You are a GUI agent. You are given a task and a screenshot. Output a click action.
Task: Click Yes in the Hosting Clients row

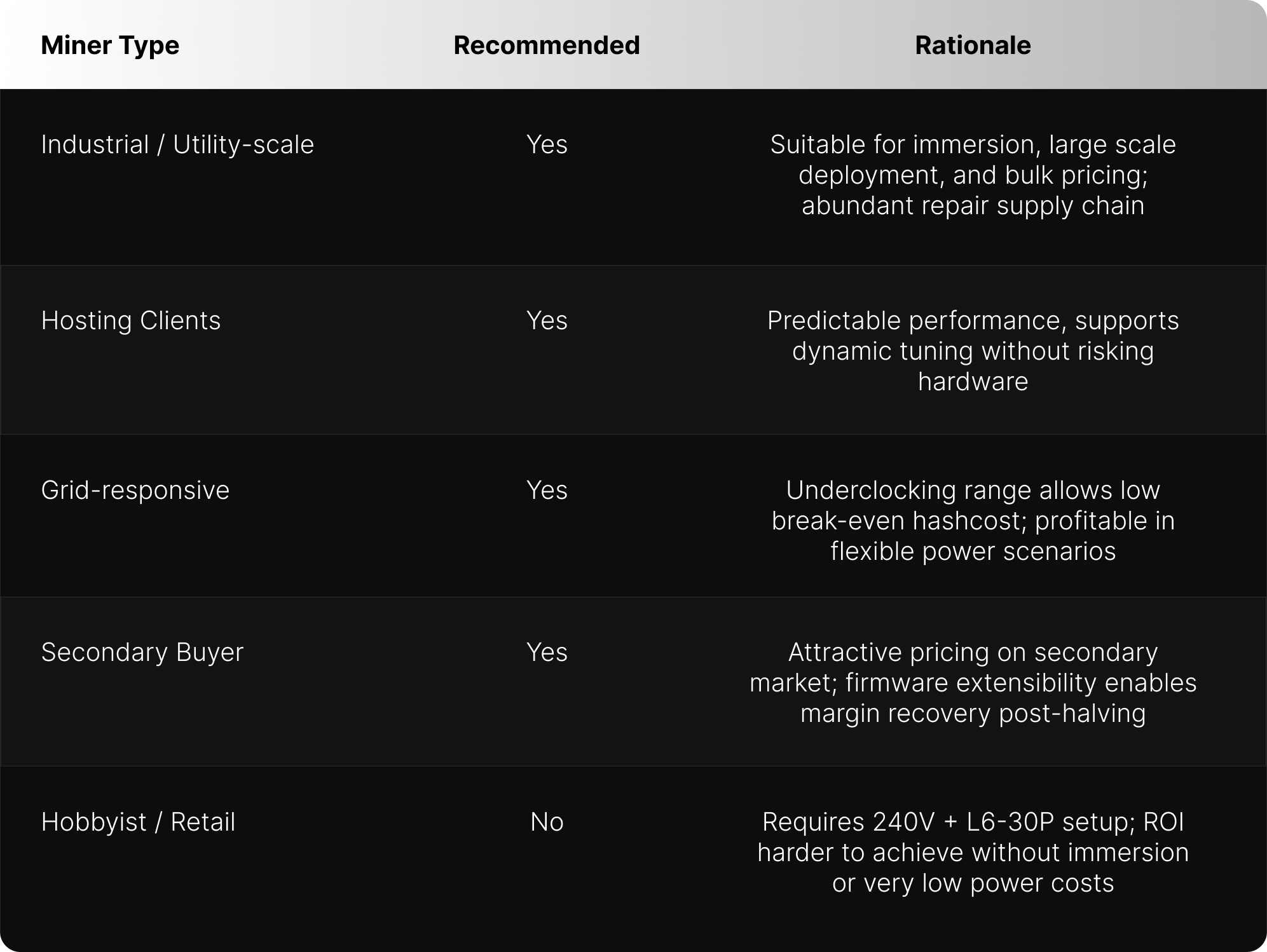coord(547,321)
